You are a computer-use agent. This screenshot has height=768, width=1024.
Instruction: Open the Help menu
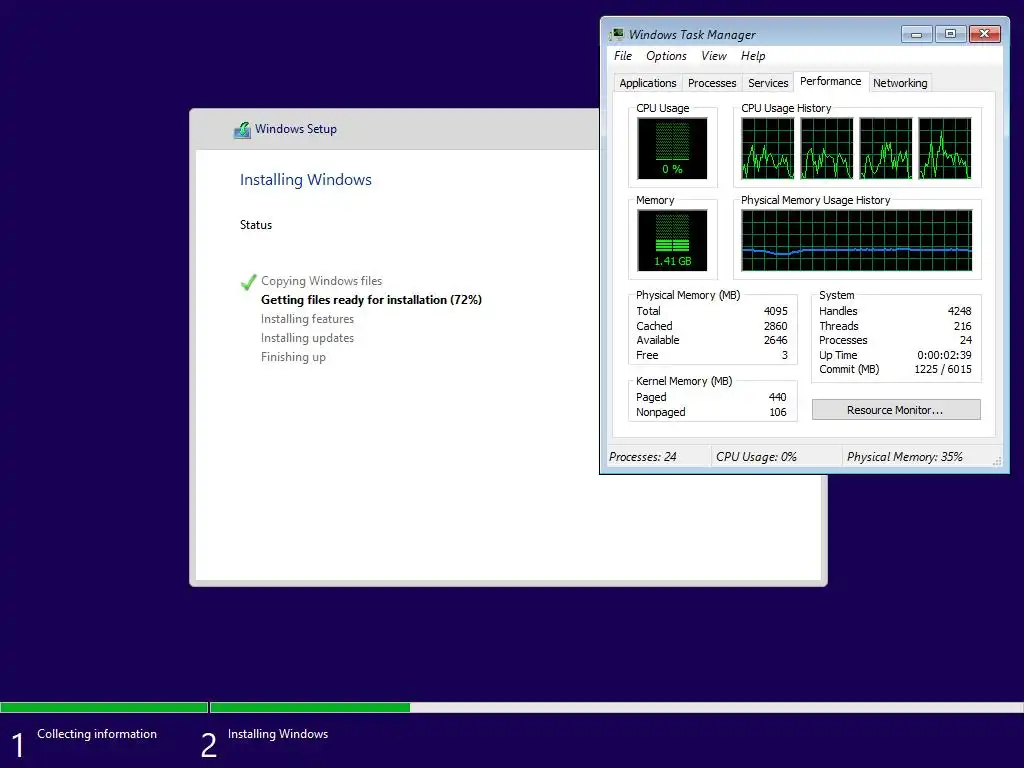(x=753, y=56)
